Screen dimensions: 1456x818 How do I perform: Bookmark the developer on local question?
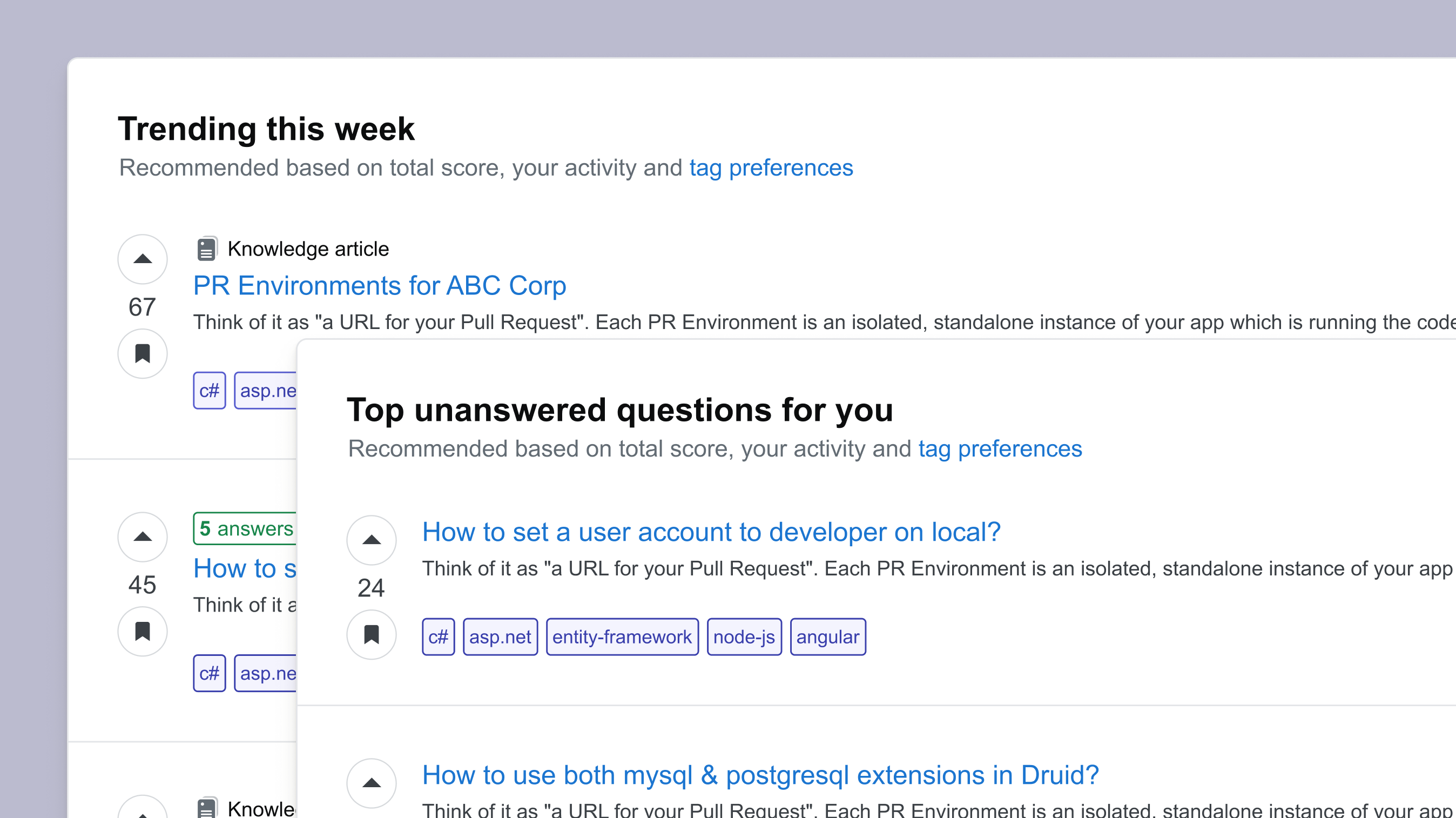pyautogui.click(x=372, y=634)
